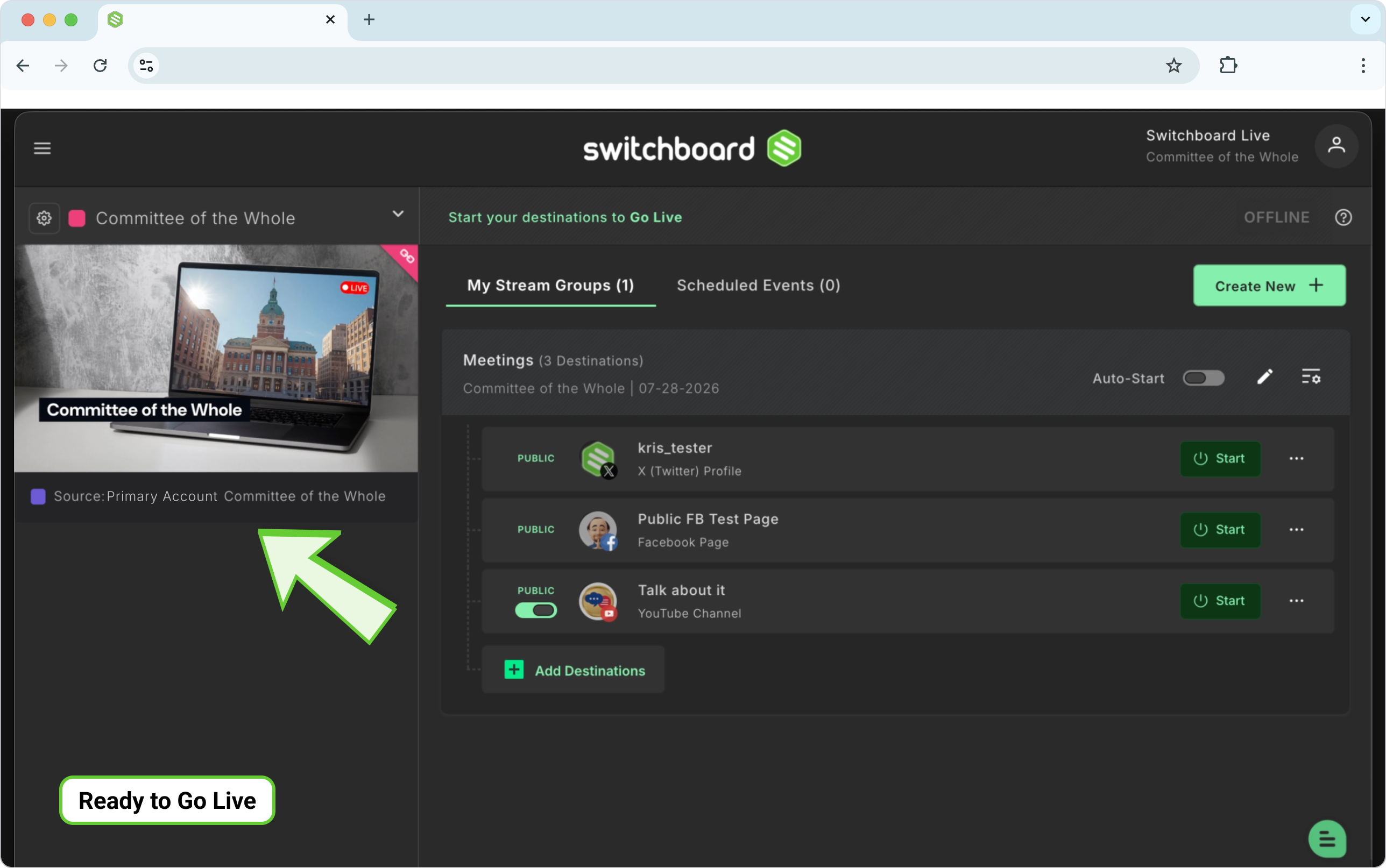This screenshot has width=1386, height=868.
Task: Open more options for kris_tester
Action: tap(1296, 459)
